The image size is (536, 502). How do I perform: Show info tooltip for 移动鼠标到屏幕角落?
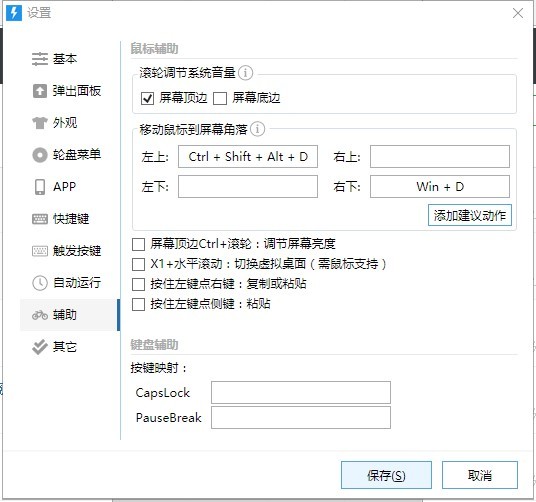[x=257, y=129]
